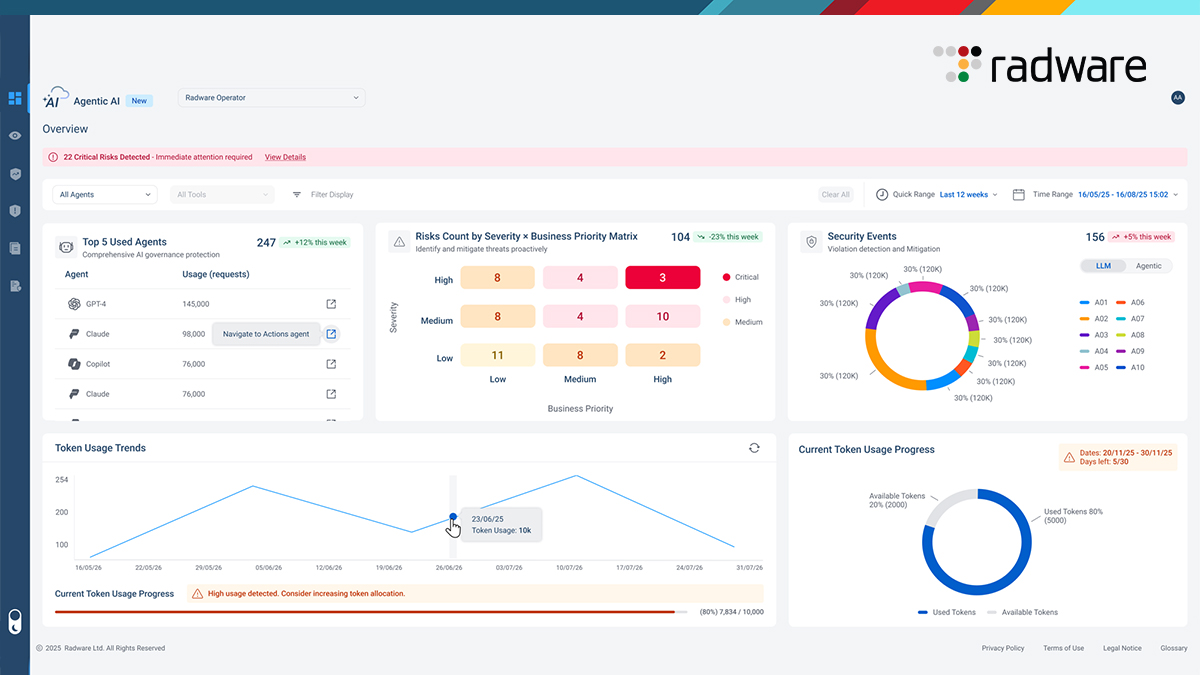The image size is (1200, 675).
Task: Open the All Agents dropdown
Action: click(x=105, y=195)
